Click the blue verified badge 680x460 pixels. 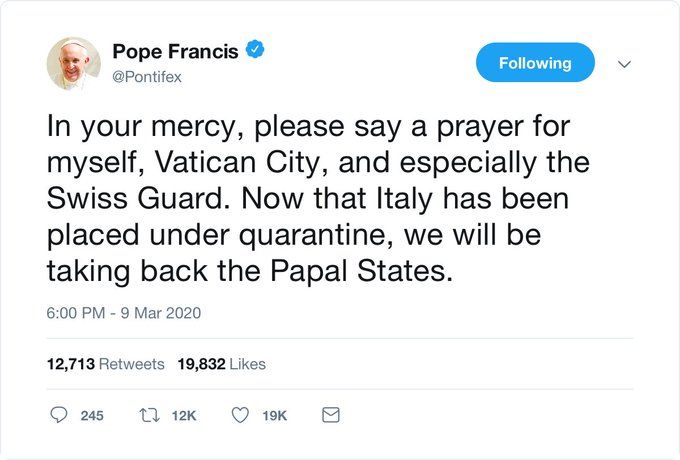[x=256, y=51]
